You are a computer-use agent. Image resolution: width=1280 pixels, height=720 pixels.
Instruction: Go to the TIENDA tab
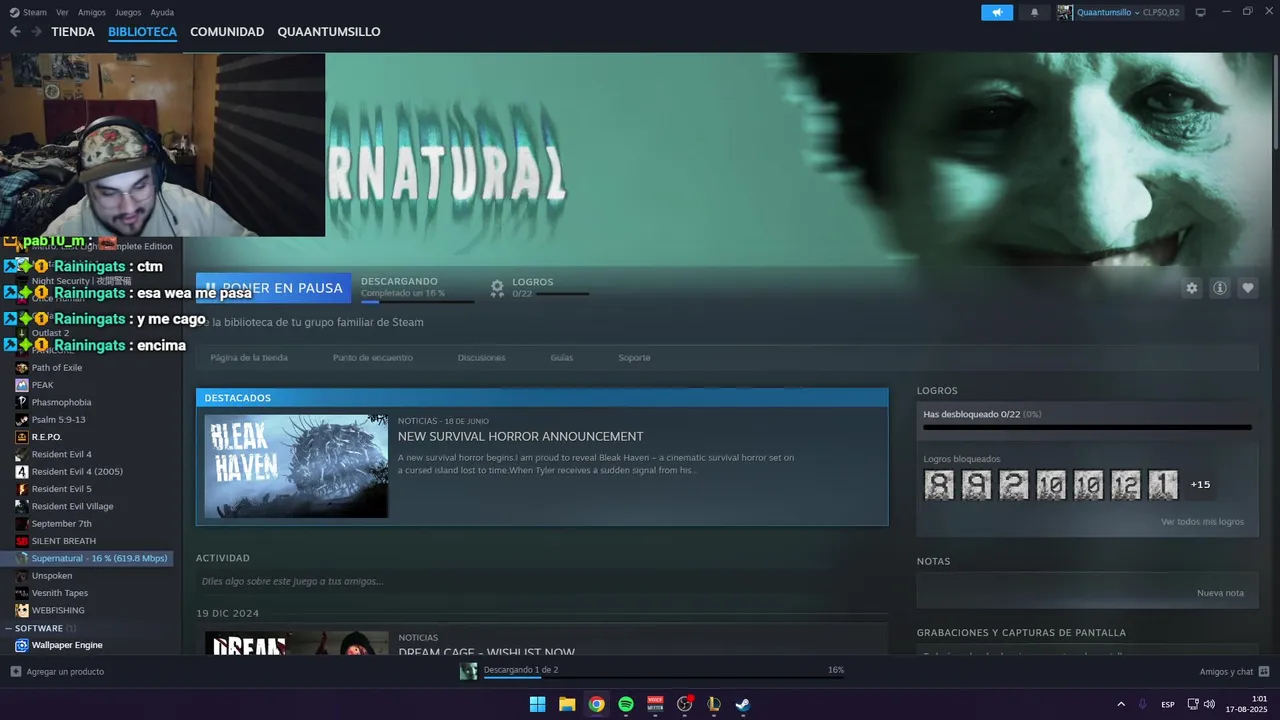[x=73, y=32]
